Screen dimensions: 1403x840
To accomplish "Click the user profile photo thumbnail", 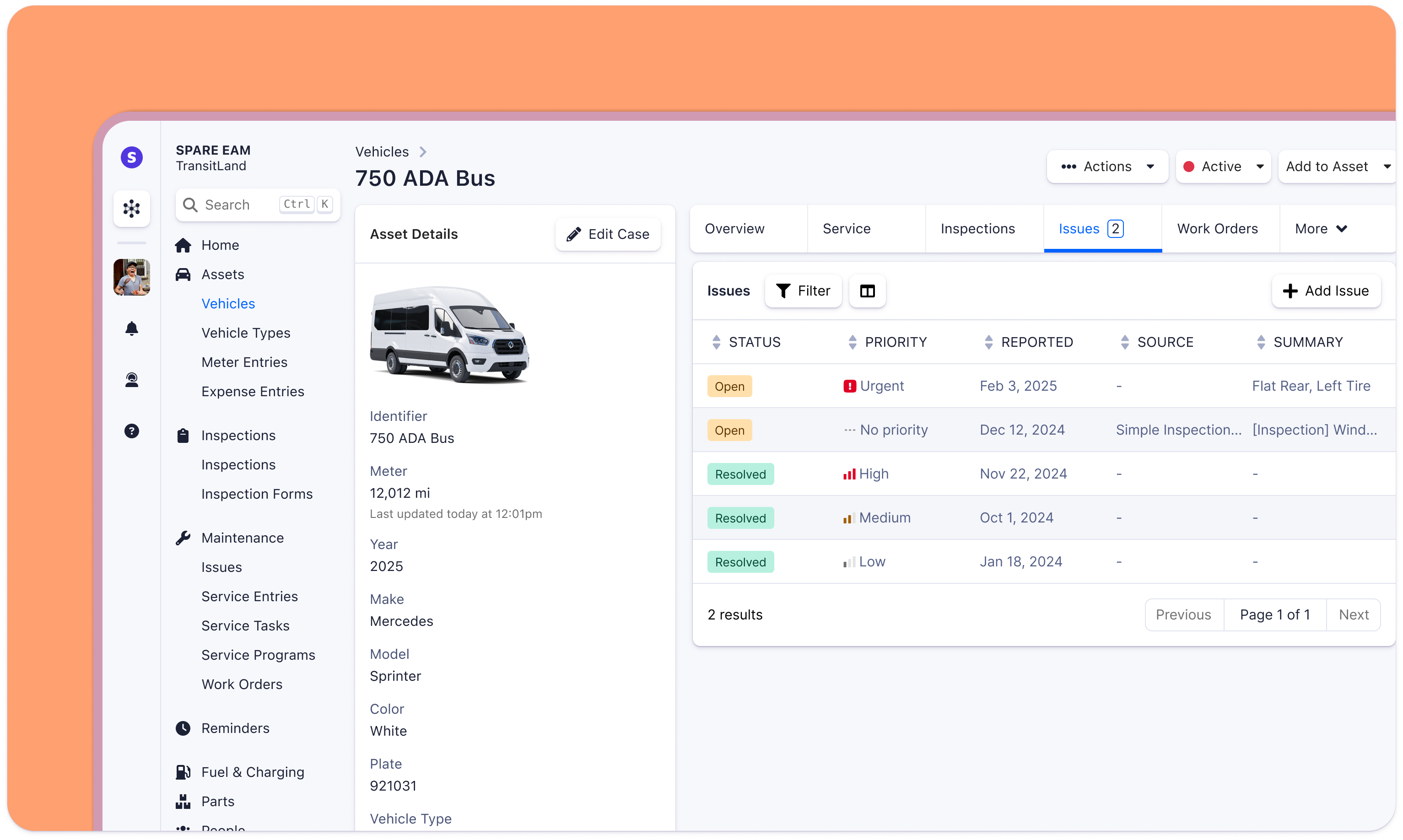I will [131, 277].
